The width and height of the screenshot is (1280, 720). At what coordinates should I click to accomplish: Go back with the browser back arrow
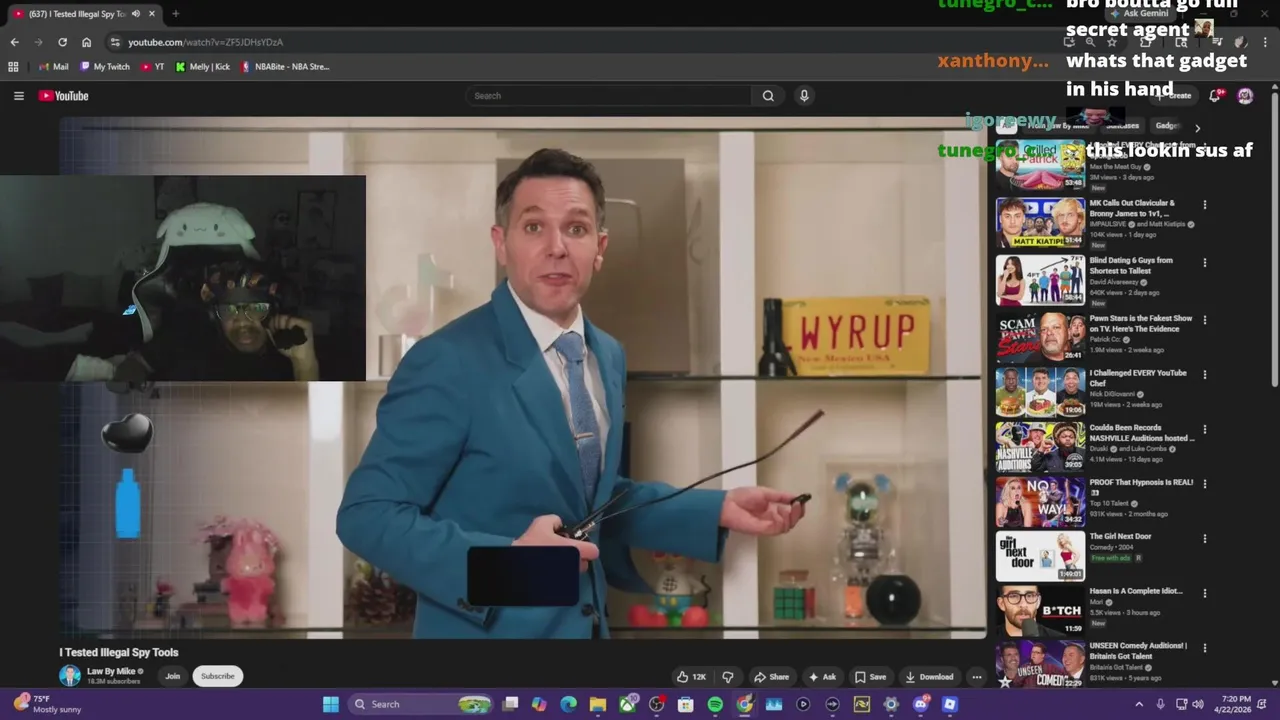coord(14,42)
